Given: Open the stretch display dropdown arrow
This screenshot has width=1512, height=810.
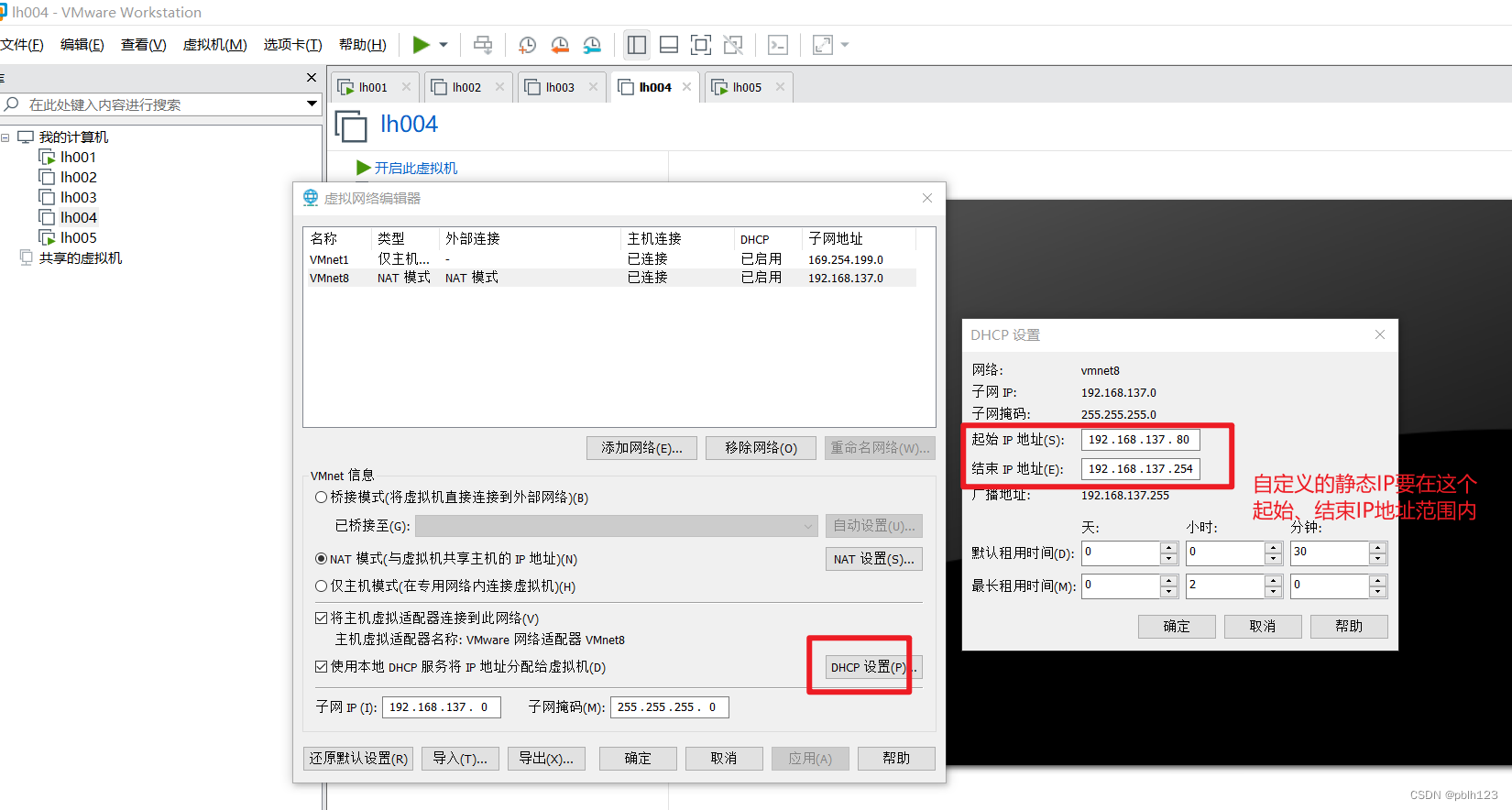Looking at the screenshot, I should coord(845,45).
